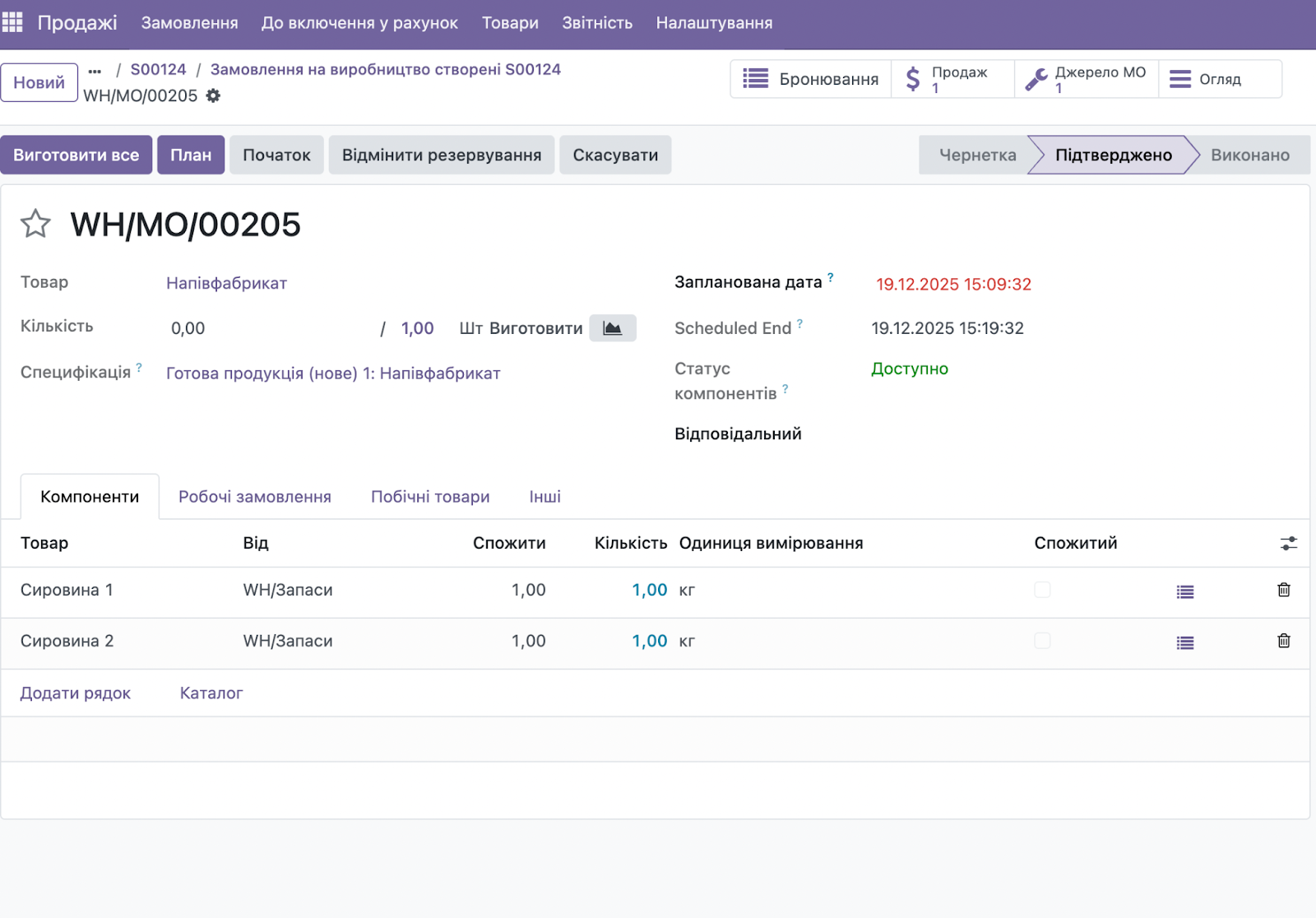Image resolution: width=1316 pixels, height=918 pixels.
Task: Open gear actions menu next to WH/MO/00205
Action: (x=213, y=95)
